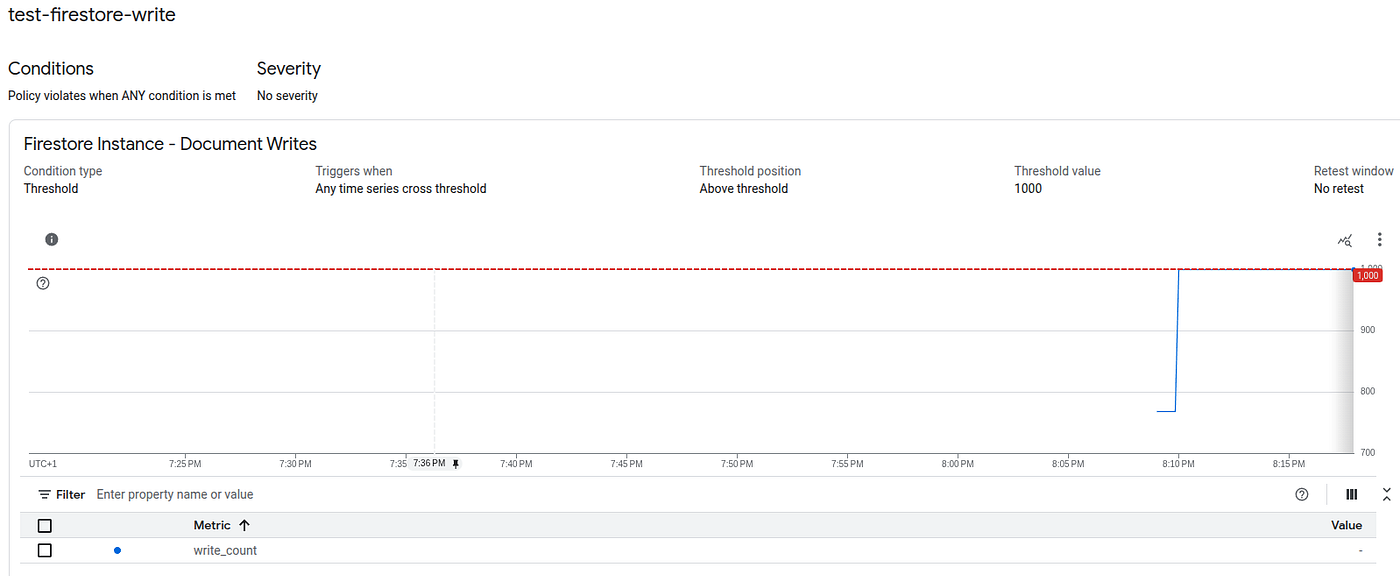Click the pin icon on time axis
This screenshot has height=576, width=1400.
[x=456, y=464]
